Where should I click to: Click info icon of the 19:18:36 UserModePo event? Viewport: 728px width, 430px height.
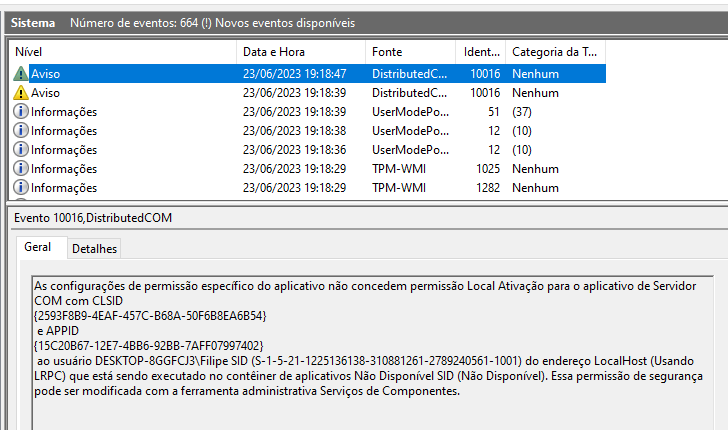click(20, 150)
